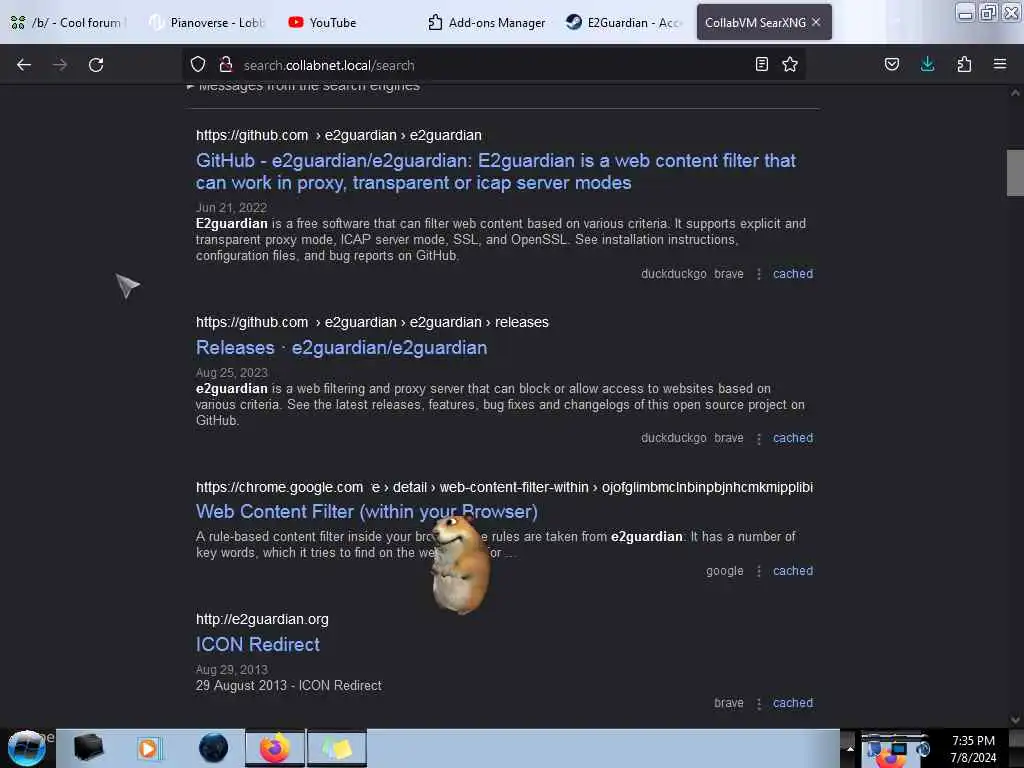The height and width of the screenshot is (768, 1024).
Task: Toggle reader view in address bar
Action: (761, 65)
